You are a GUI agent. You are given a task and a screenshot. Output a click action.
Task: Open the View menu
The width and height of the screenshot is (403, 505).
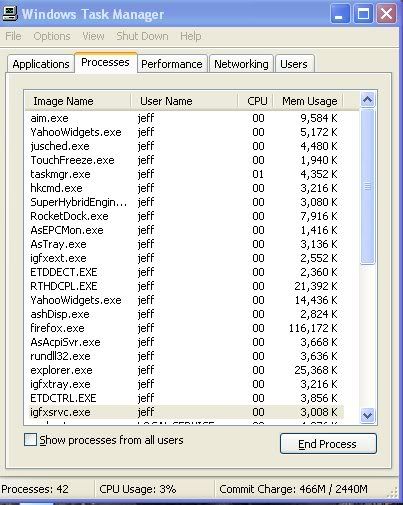93,36
